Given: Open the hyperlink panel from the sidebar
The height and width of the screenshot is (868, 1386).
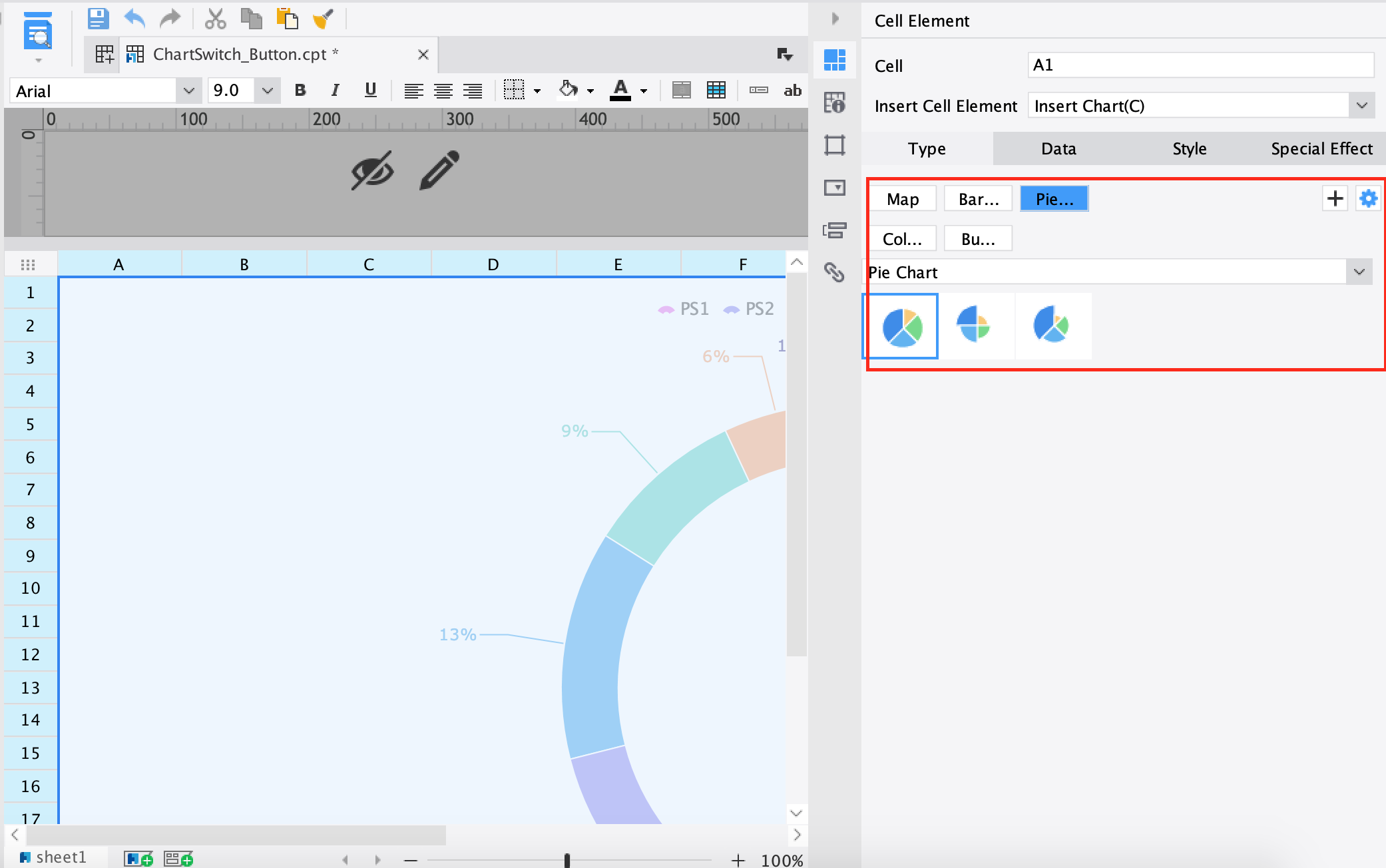Looking at the screenshot, I should tap(834, 272).
